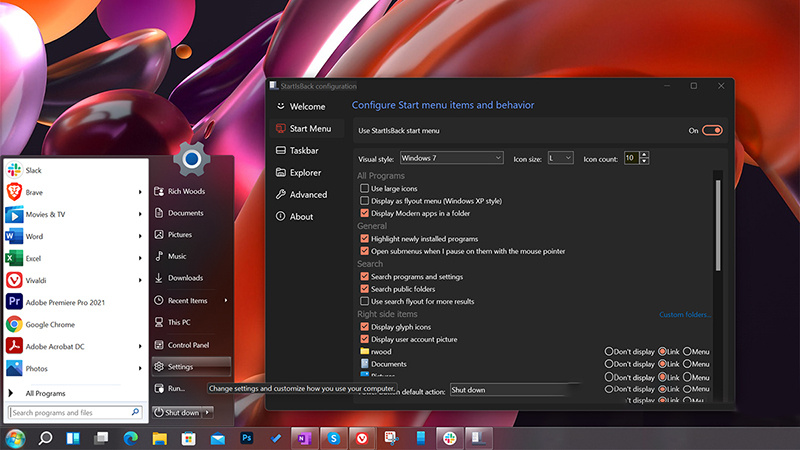Launch Microsoft Edge from the taskbar
The image size is (800, 450).
click(x=131, y=438)
